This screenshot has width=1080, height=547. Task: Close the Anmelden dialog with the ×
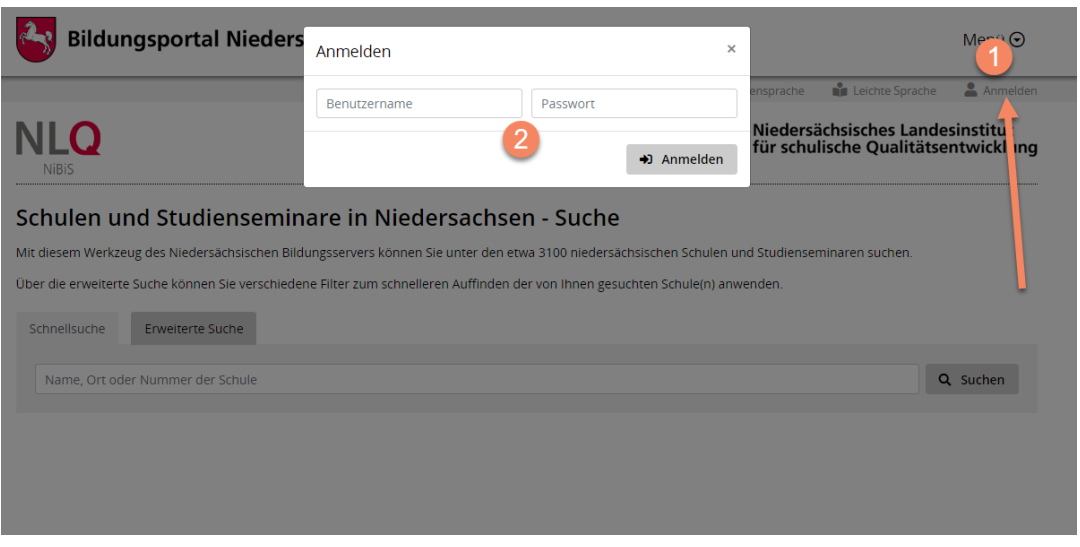(731, 49)
